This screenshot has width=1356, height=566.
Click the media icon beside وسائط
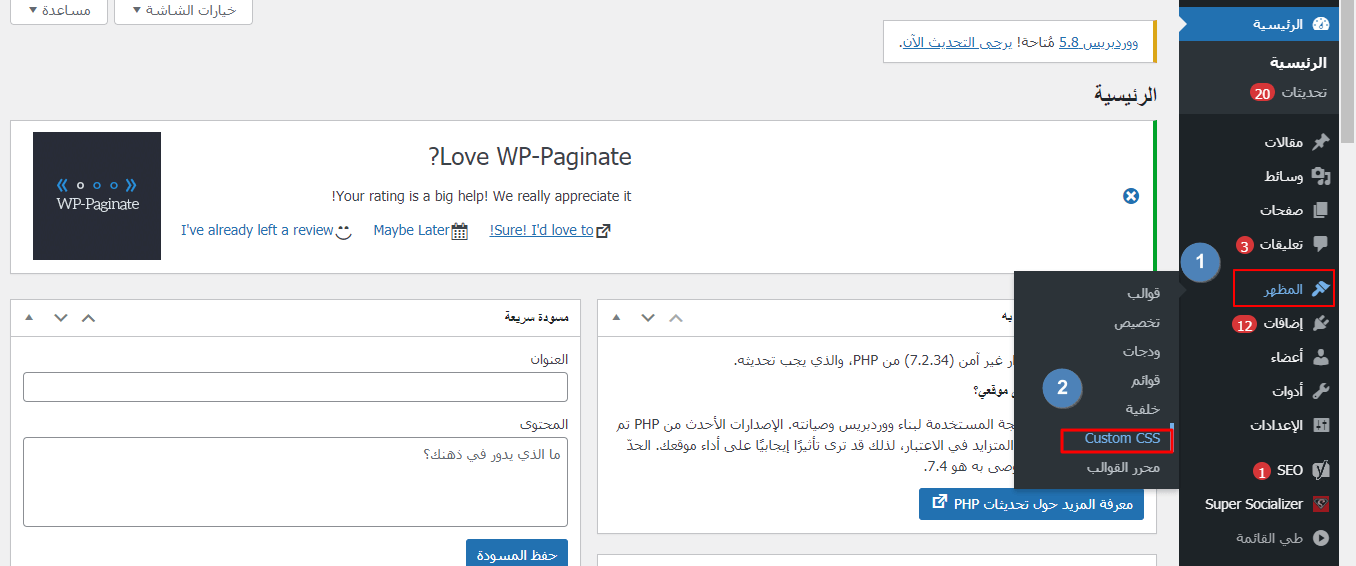[1320, 176]
